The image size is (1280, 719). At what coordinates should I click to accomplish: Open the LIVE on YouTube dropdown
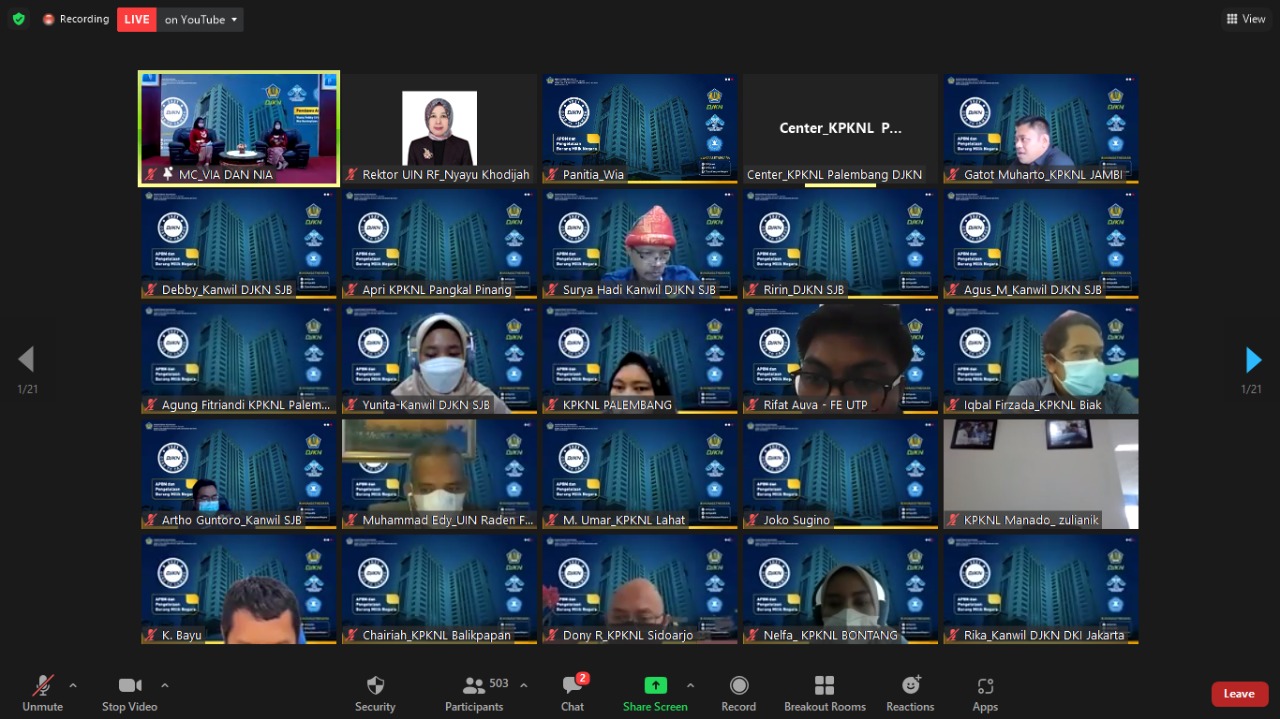click(200, 19)
